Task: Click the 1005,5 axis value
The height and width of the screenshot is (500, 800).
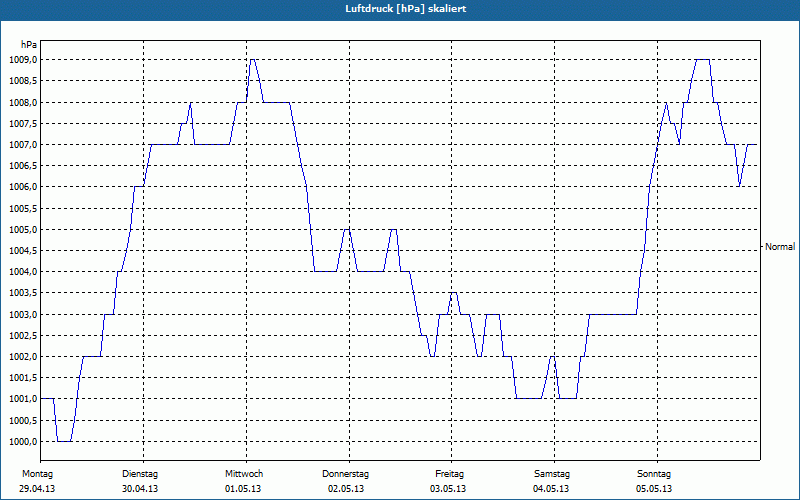Action: 23,209
